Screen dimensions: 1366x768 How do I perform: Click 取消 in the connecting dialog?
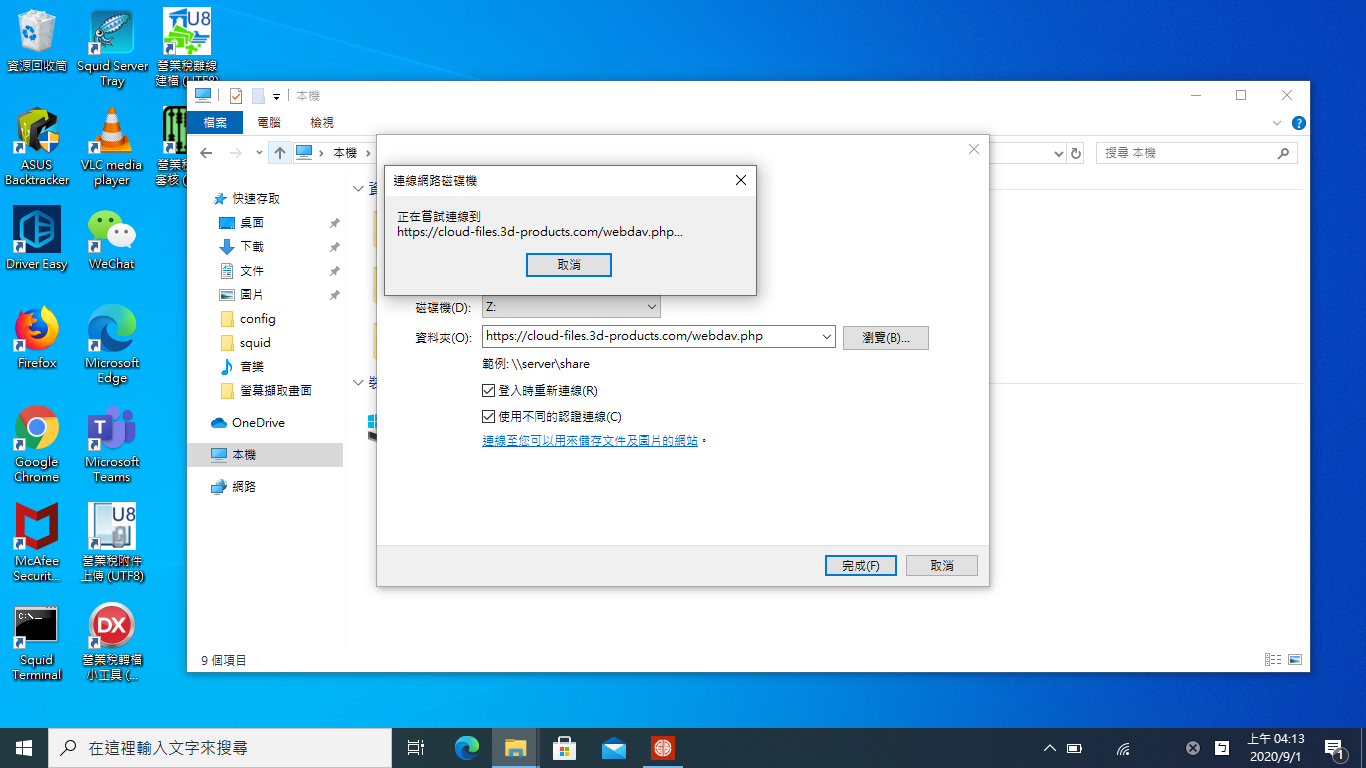(568, 265)
